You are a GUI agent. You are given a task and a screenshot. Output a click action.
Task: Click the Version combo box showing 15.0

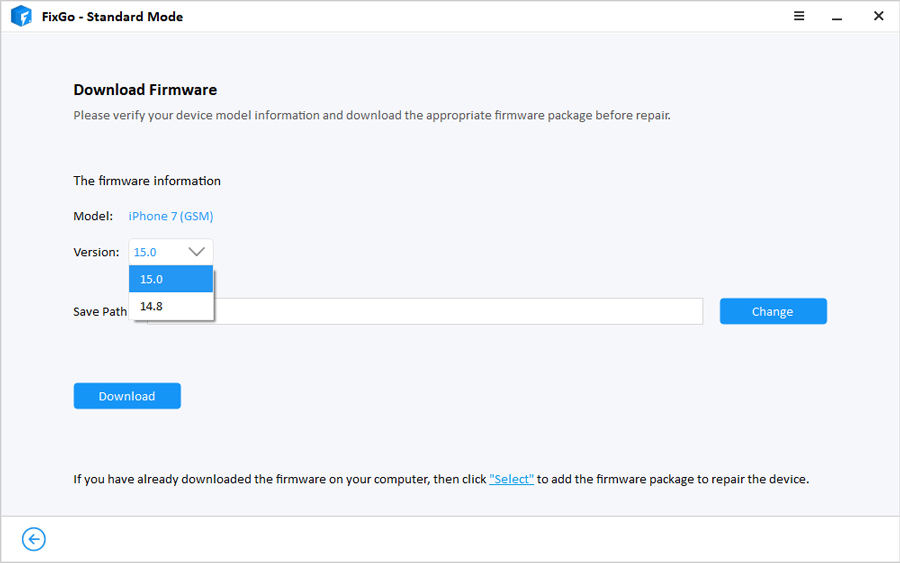click(160, 252)
